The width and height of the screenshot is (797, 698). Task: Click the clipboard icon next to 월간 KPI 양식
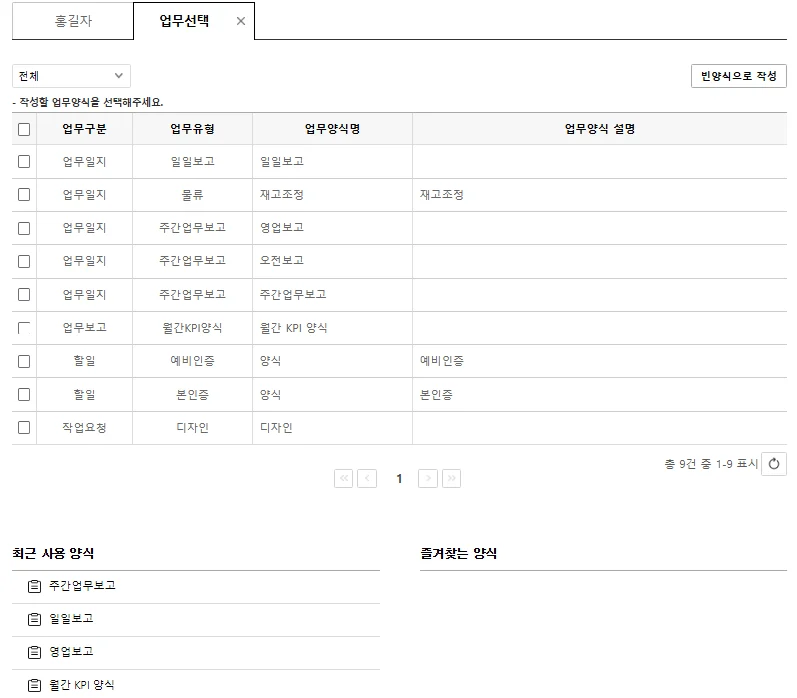[x=35, y=685]
